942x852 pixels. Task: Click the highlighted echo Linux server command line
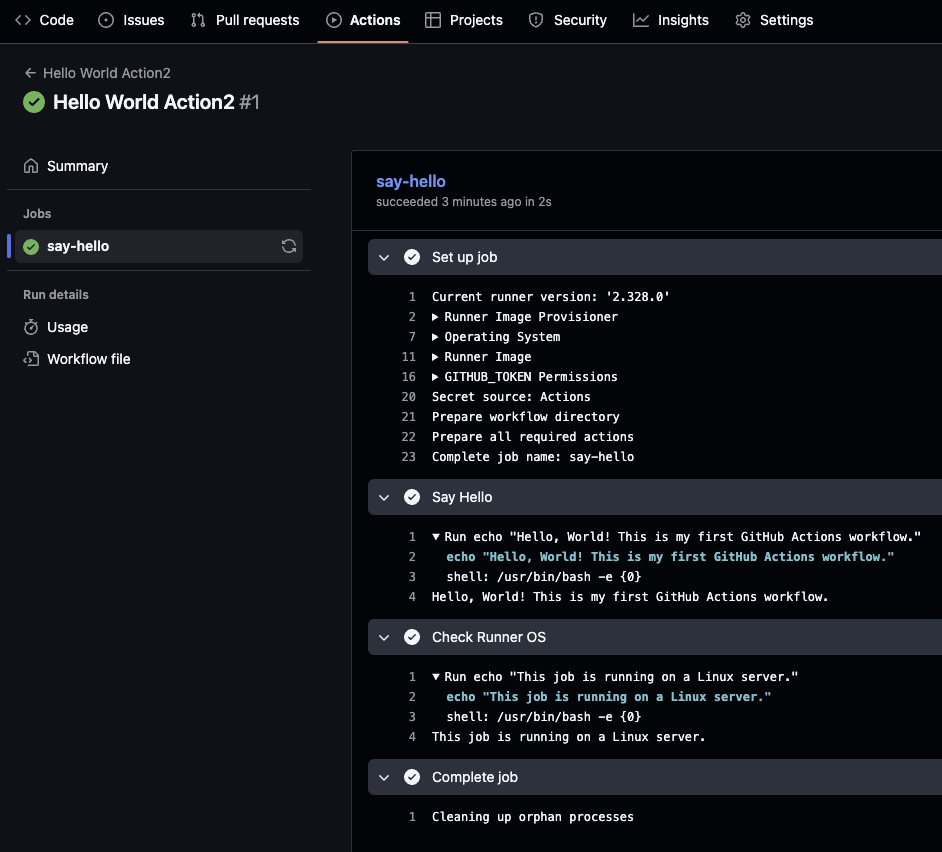coord(609,697)
